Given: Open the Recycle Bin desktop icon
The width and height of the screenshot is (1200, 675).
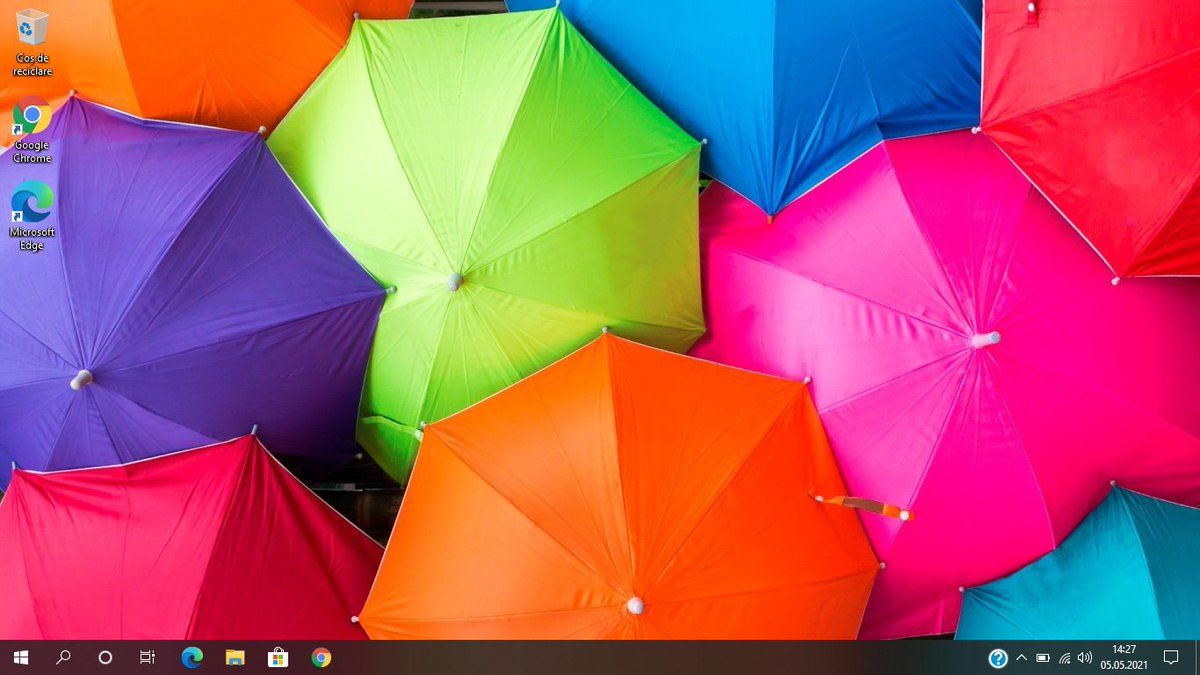Looking at the screenshot, I should pyautogui.click(x=32, y=28).
